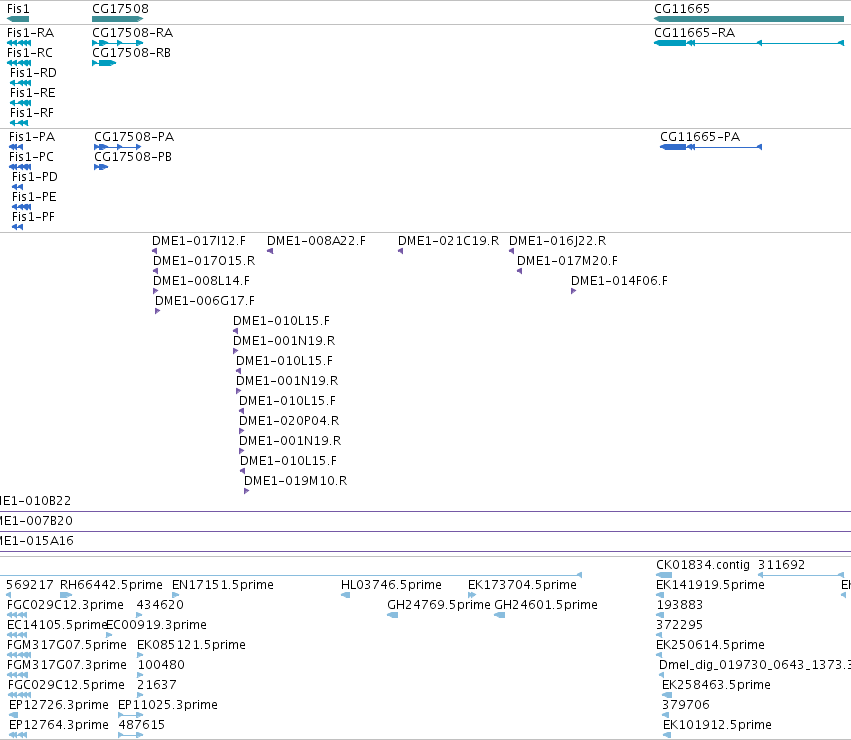Select EST EP12764.3prime
The height and width of the screenshot is (740, 851).
[x=59, y=726]
